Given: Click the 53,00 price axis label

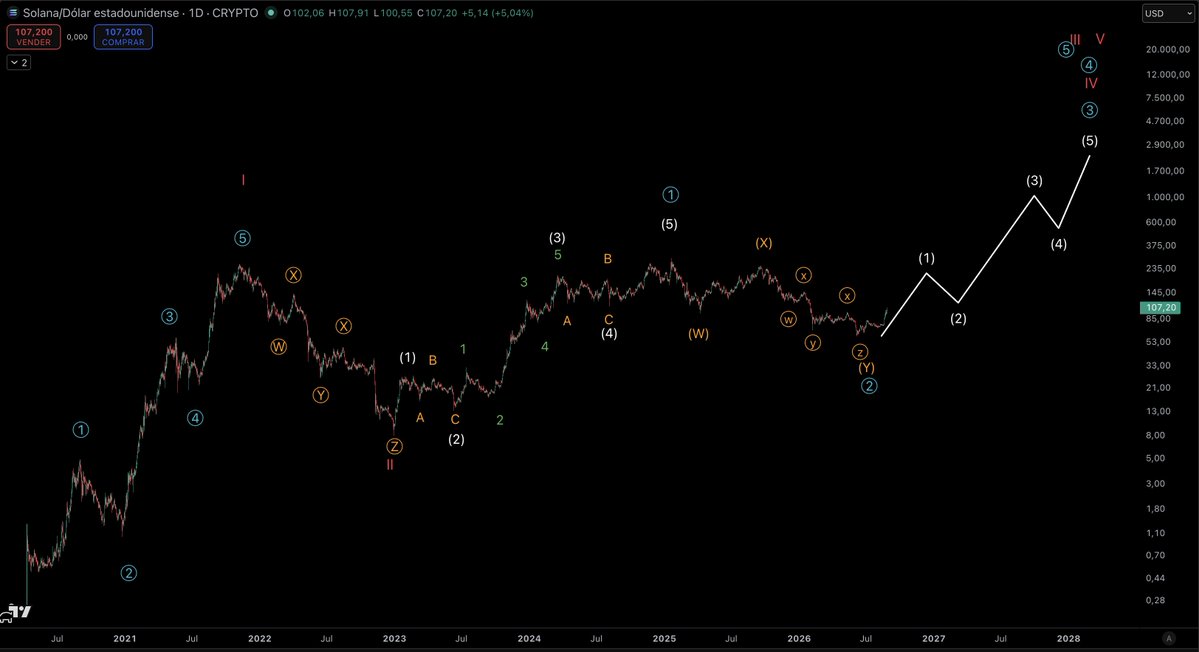Looking at the screenshot, I should 1159,342.
